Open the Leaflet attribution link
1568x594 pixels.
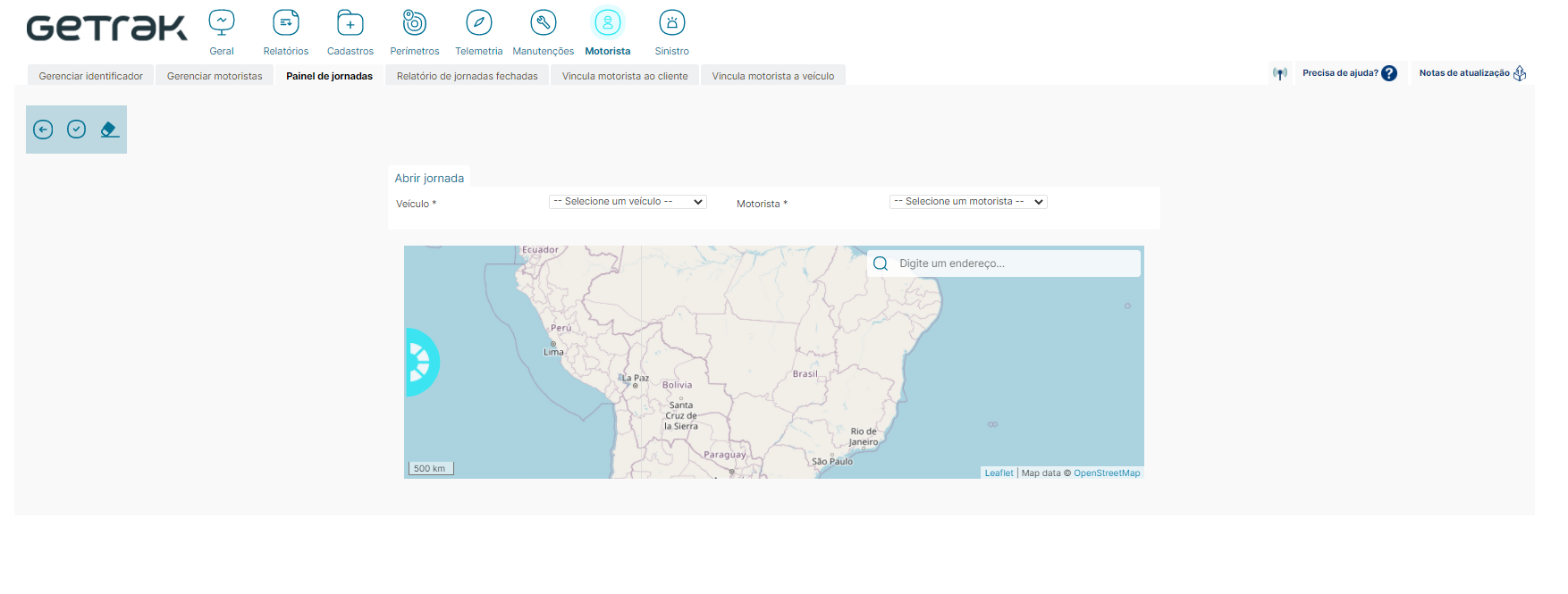pos(999,473)
